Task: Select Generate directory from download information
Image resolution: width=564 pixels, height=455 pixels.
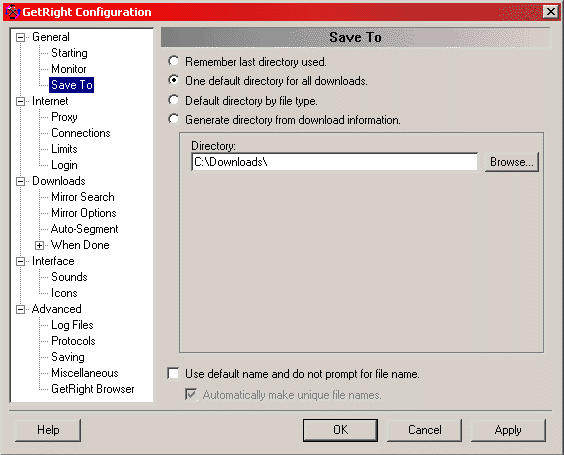Action: pyautogui.click(x=173, y=119)
